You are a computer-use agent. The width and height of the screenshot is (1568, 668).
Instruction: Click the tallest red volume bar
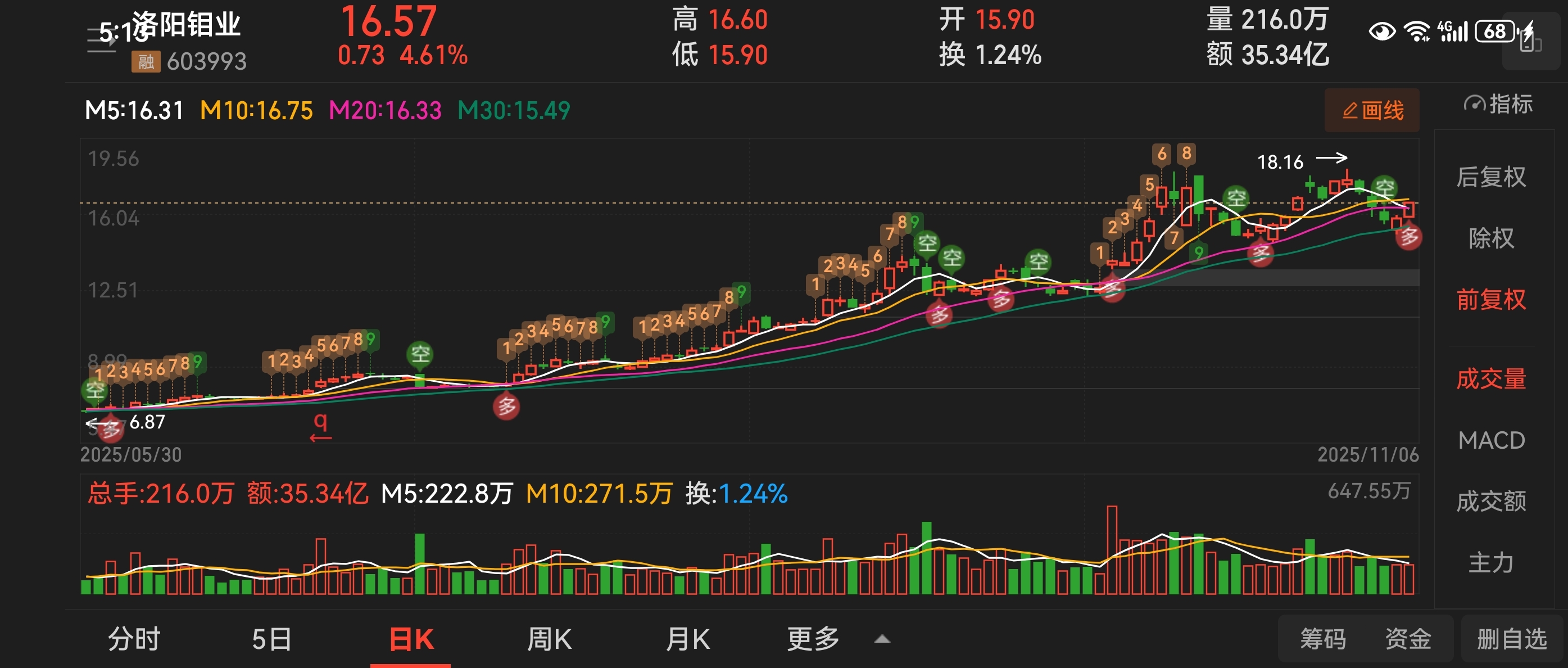click(1112, 549)
